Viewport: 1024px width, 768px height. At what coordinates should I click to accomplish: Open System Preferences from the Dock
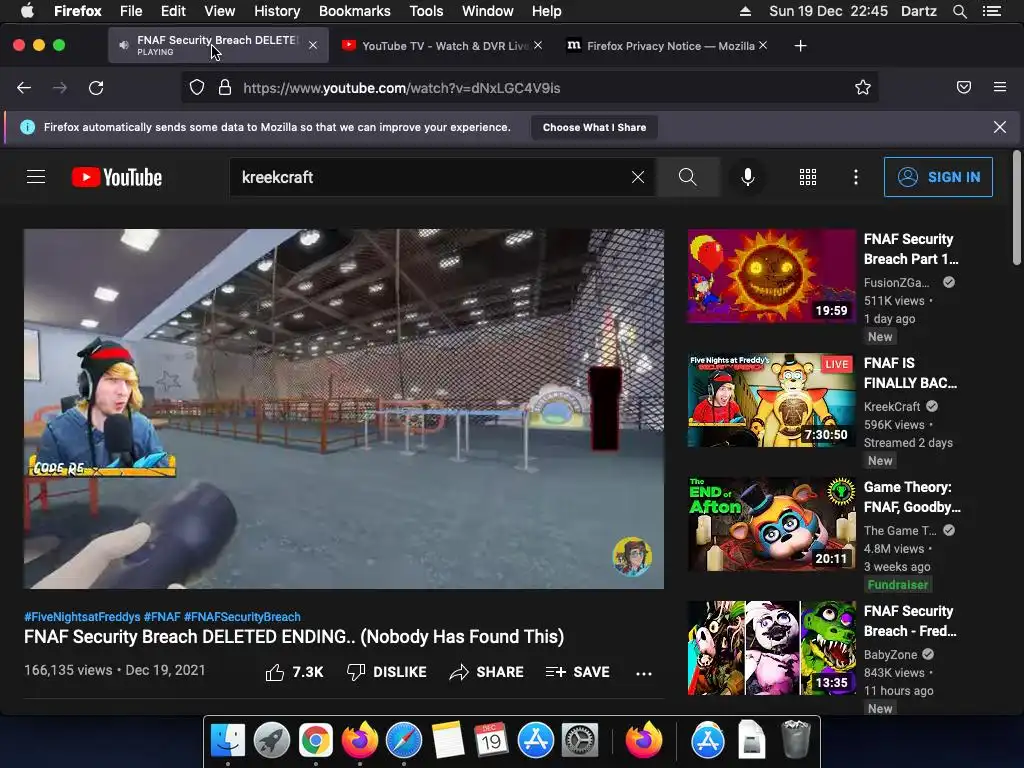click(579, 740)
